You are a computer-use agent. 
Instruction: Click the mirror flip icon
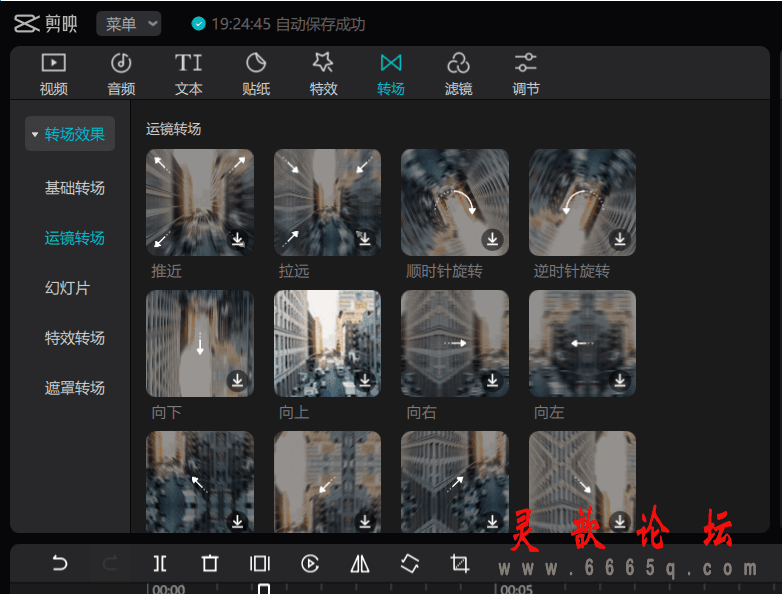[360, 564]
